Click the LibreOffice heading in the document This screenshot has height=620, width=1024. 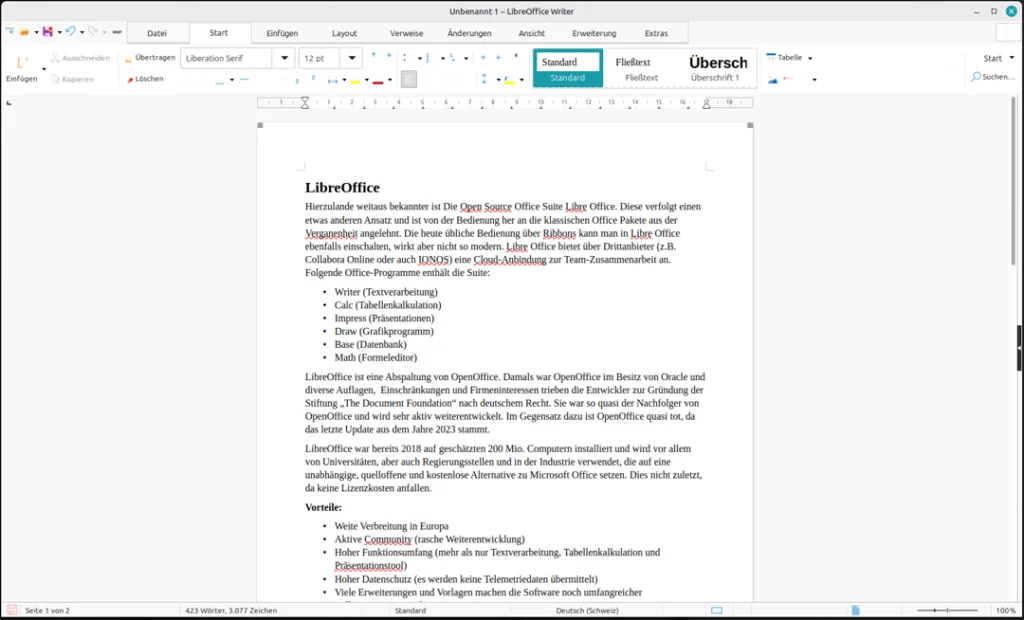tap(342, 188)
